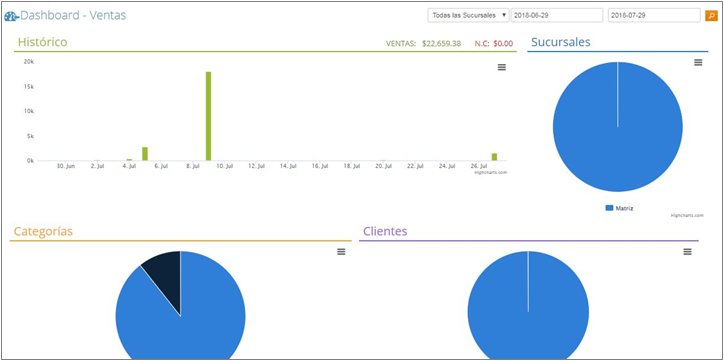The width and height of the screenshot is (724, 362).
Task: Open the Histórico chart hamburger menu
Action: pos(502,67)
